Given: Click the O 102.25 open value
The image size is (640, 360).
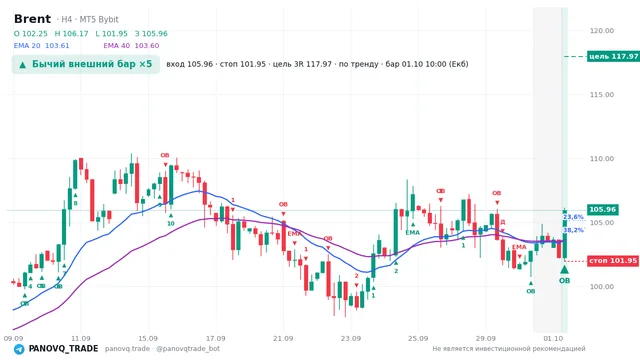Looking at the screenshot, I should 31,34.
